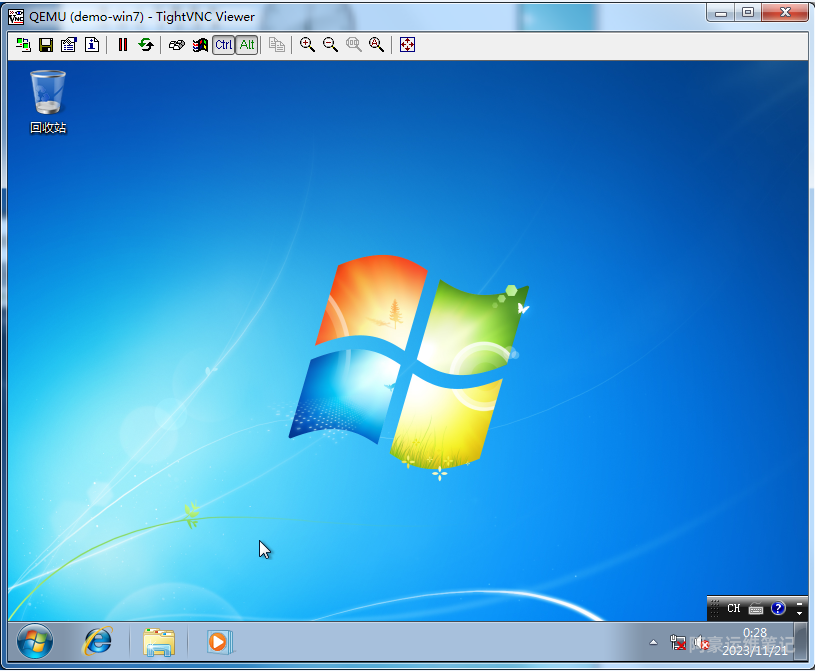This screenshot has width=815, height=671.
Task: Click the CH input language indicator
Action: (x=734, y=608)
